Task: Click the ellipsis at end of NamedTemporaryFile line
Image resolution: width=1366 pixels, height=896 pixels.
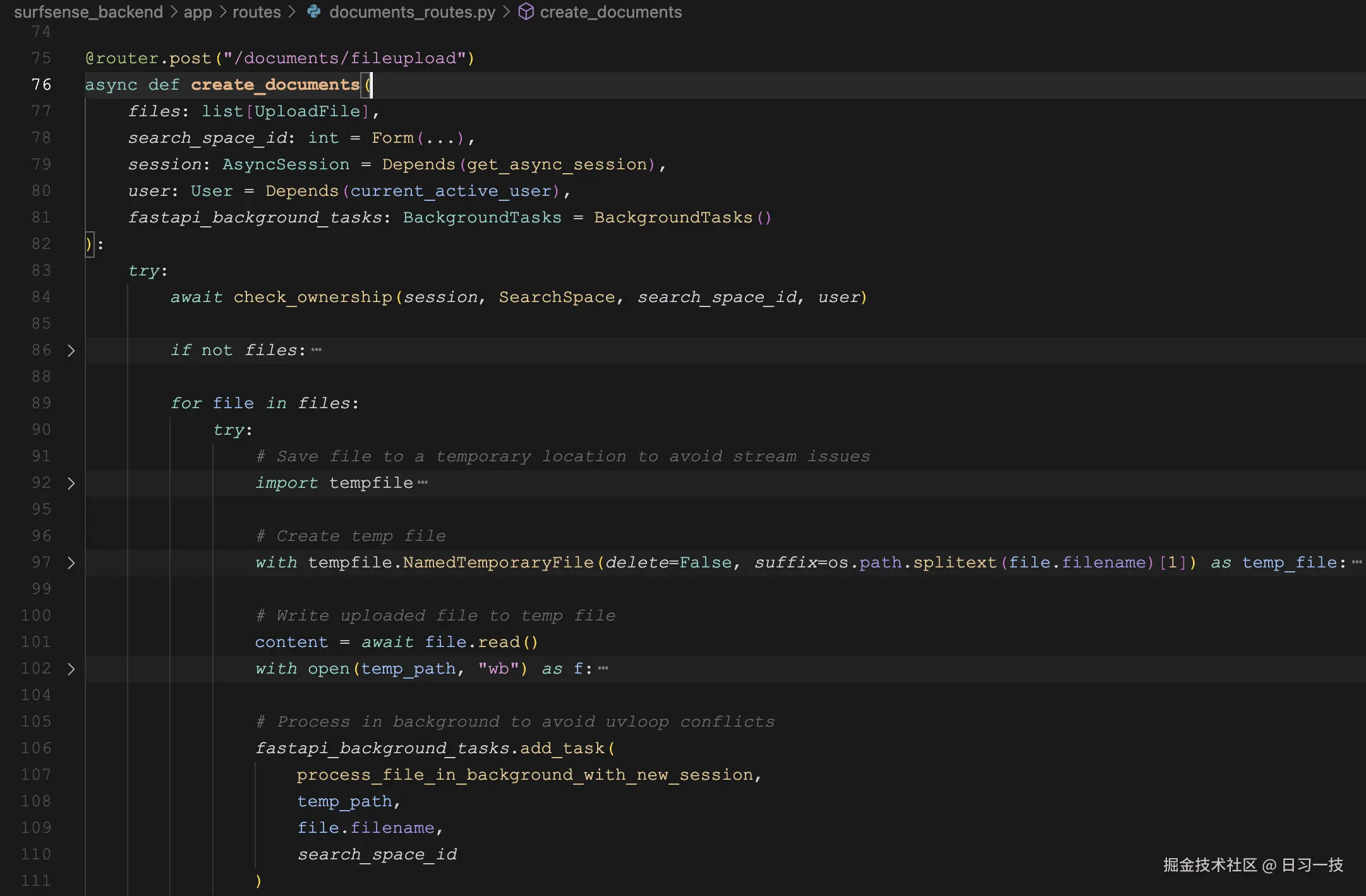Action: click(1358, 562)
